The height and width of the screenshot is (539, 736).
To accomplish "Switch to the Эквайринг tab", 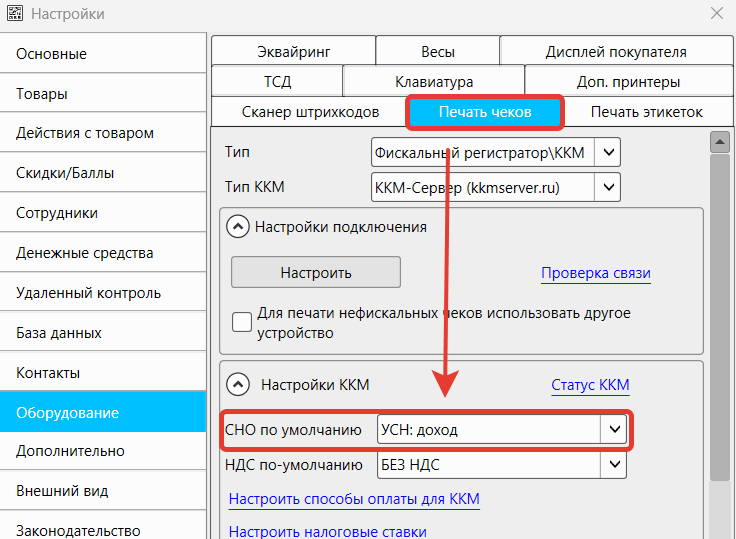I will click(293, 51).
